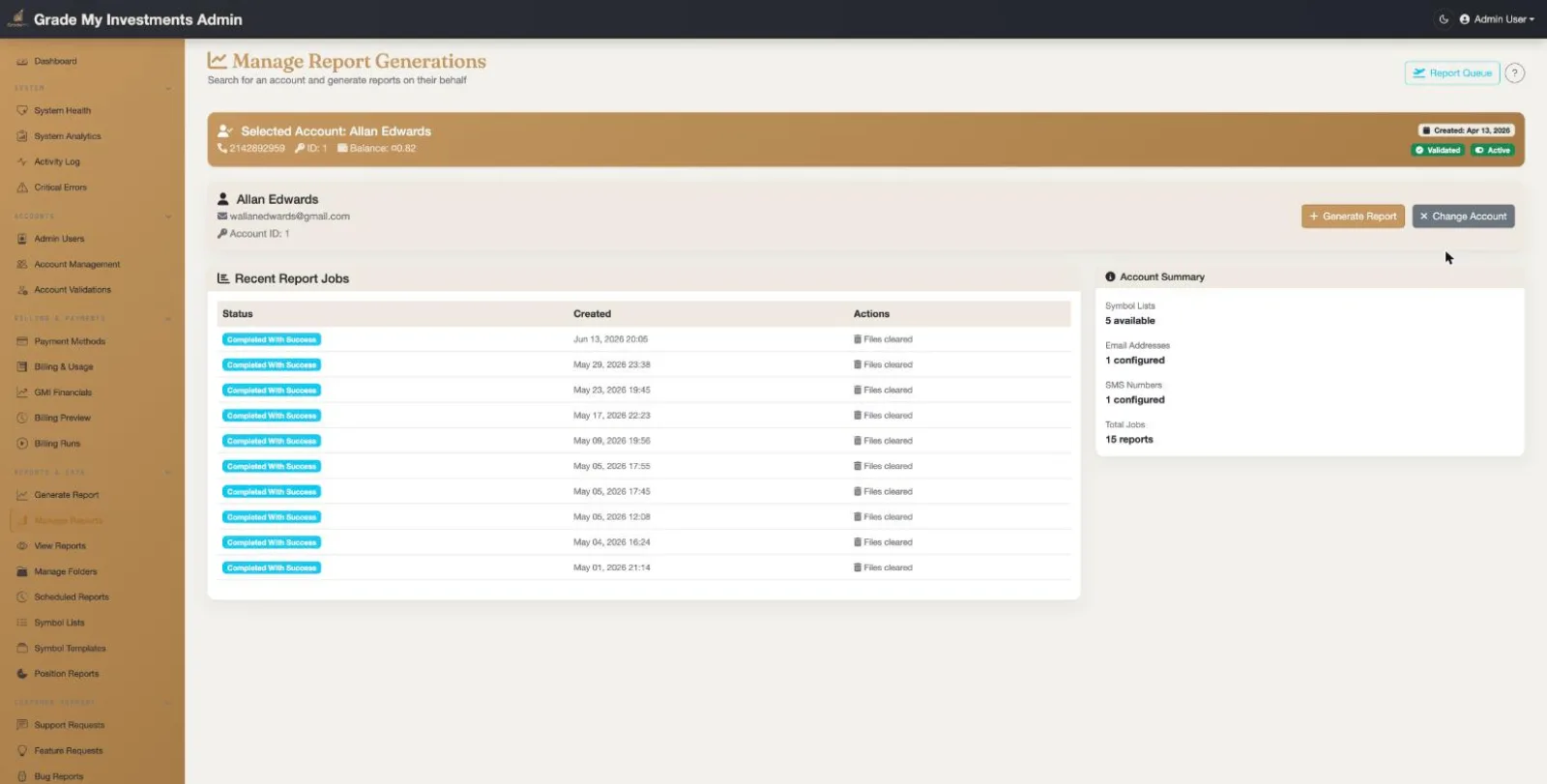Open Account Management people icon
Image resolution: width=1547 pixels, height=784 pixels.
pyautogui.click(x=22, y=264)
